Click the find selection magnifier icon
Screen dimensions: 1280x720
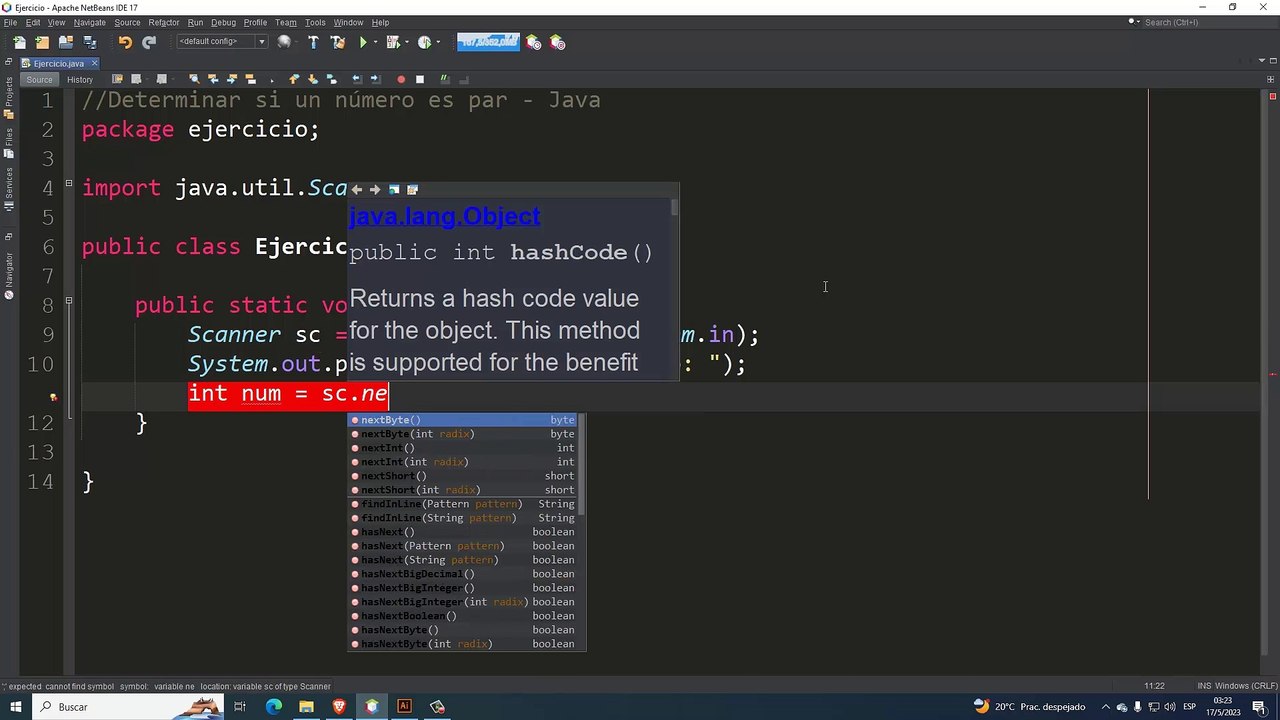click(x=194, y=79)
